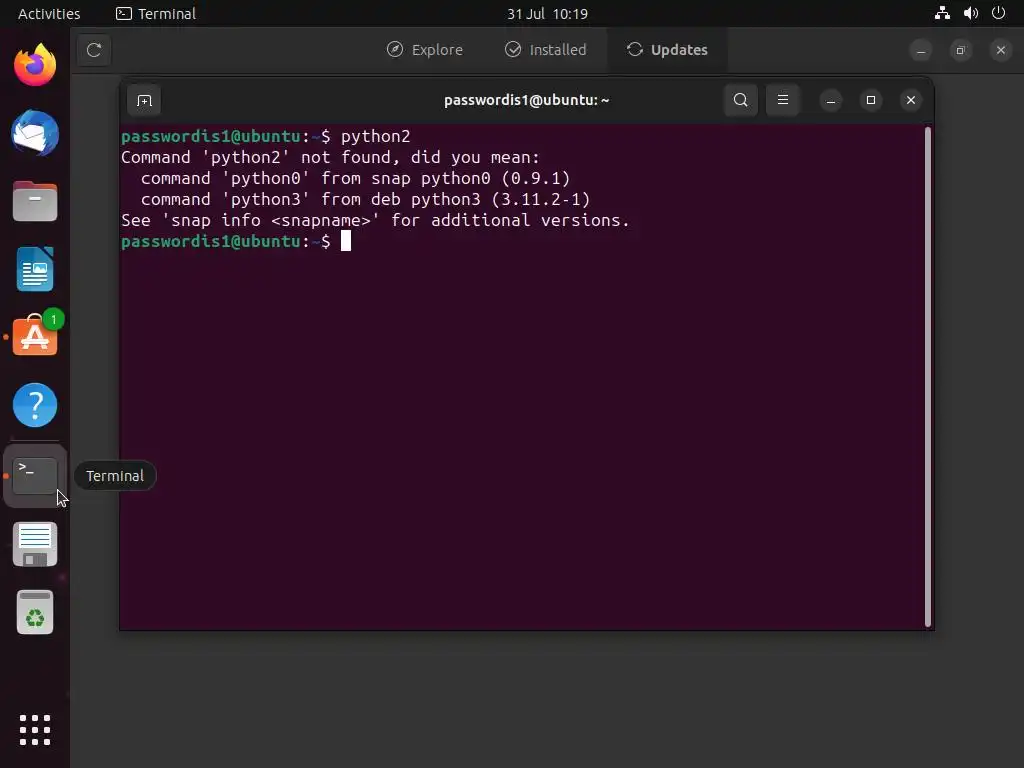Open the Terminal app menu in top bar

coord(156,14)
